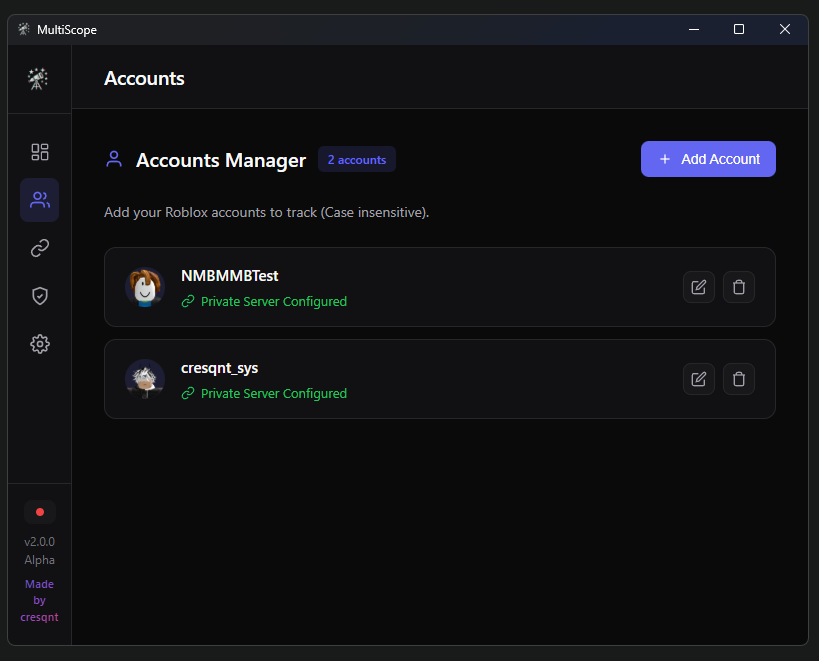The width and height of the screenshot is (819, 661).
Task: Open the shield security section in the sidebar
Action: point(39,296)
